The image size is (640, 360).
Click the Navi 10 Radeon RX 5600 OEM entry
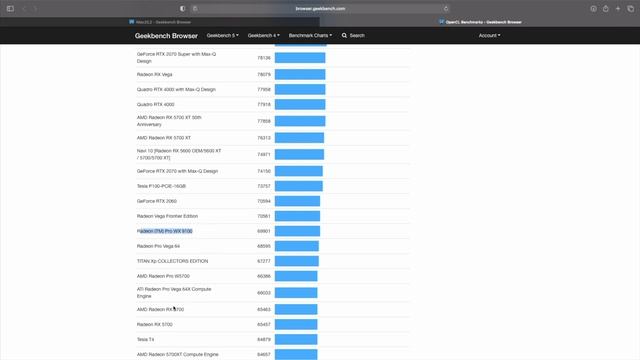(179, 154)
